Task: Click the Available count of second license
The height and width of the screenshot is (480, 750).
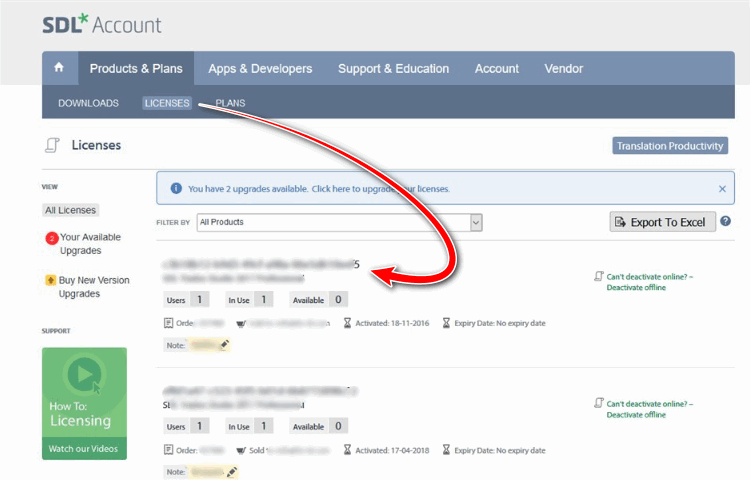Action: pyautogui.click(x=338, y=425)
